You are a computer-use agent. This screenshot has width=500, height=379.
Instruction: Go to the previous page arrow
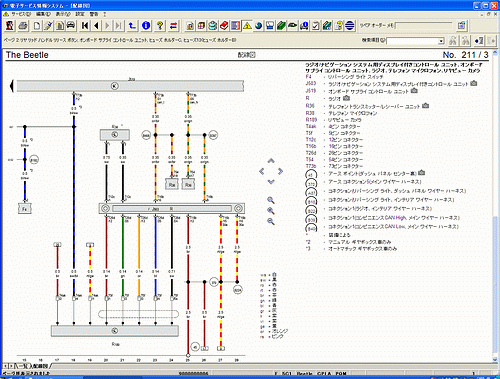(x=96, y=26)
